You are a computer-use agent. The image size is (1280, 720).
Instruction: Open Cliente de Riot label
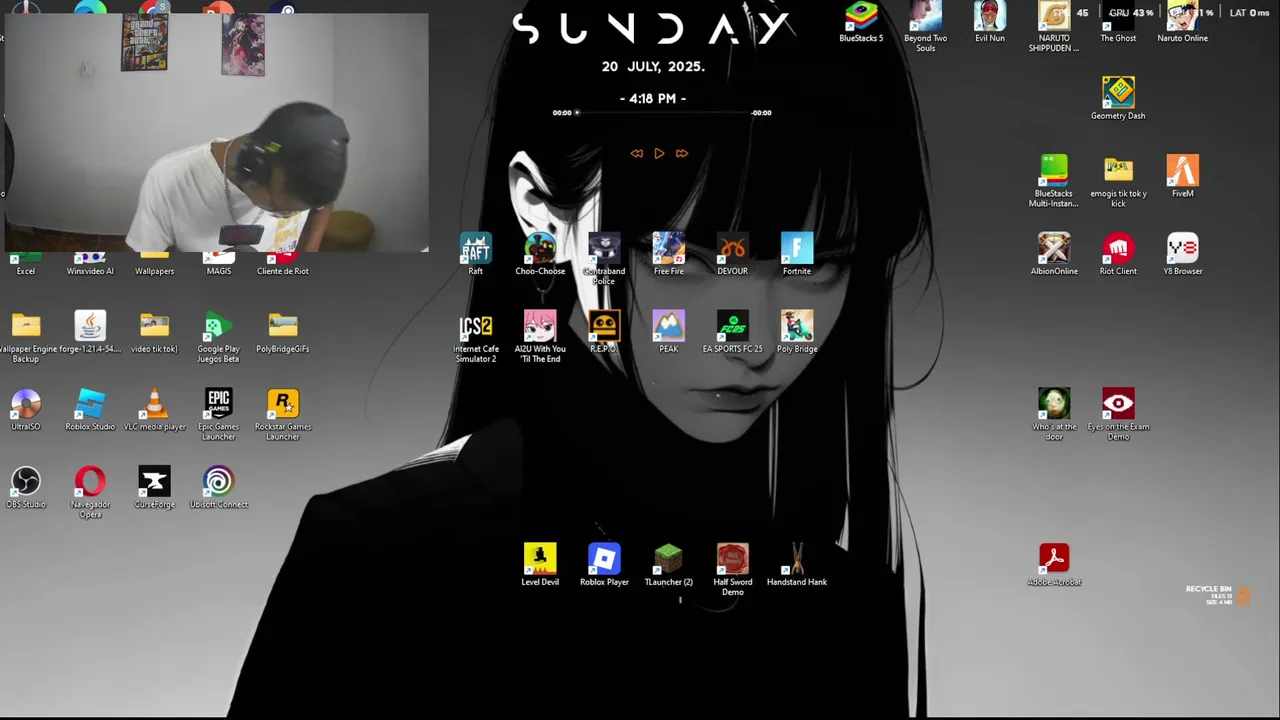(x=283, y=271)
